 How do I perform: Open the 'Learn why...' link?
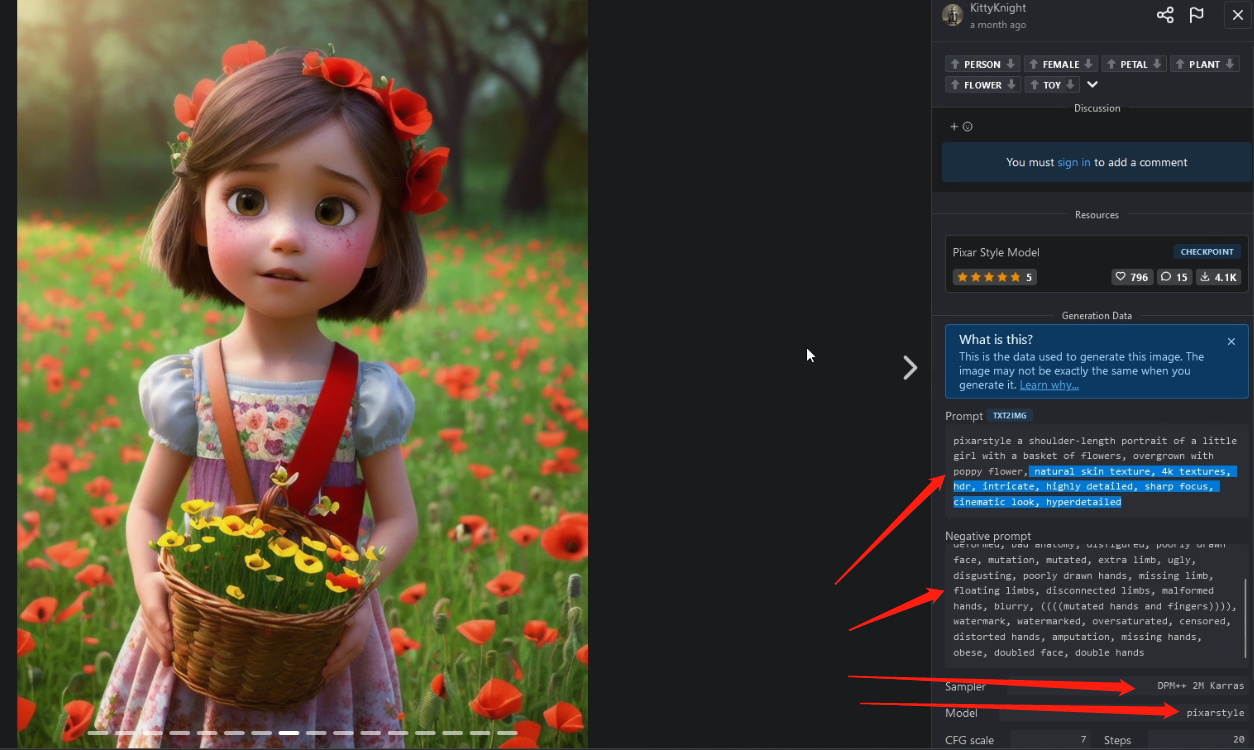tap(1049, 386)
